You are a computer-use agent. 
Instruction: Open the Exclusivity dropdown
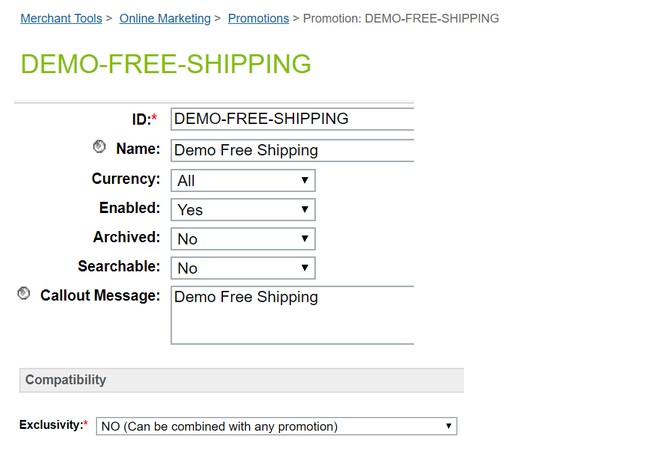click(x=276, y=426)
